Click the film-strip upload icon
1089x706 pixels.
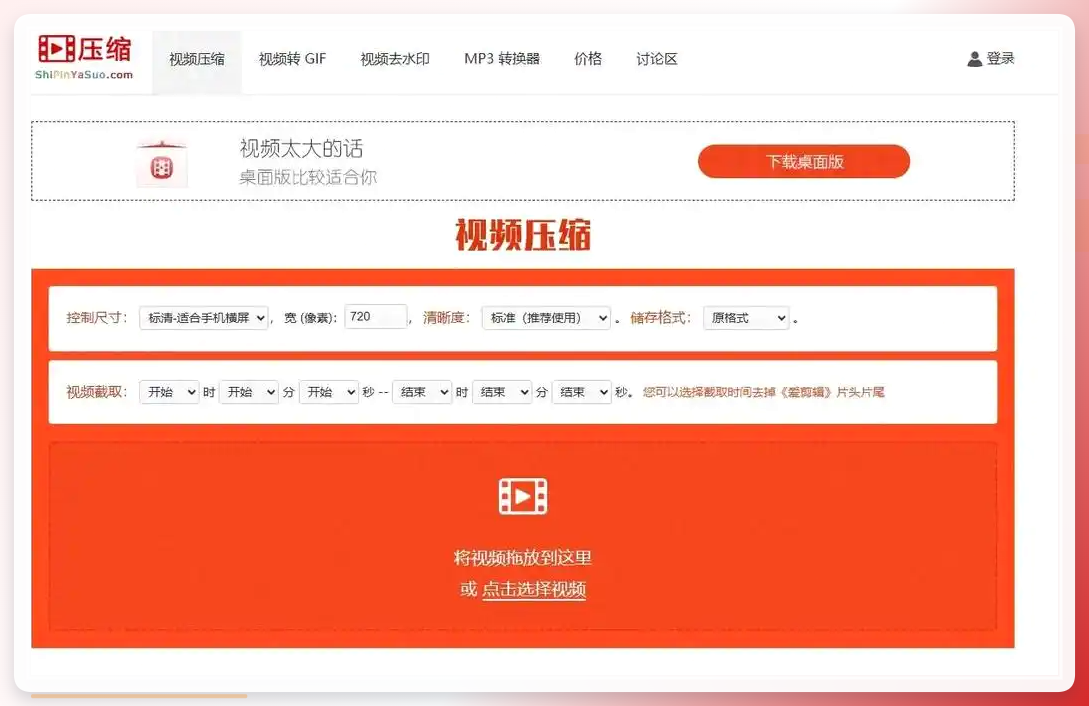(523, 496)
